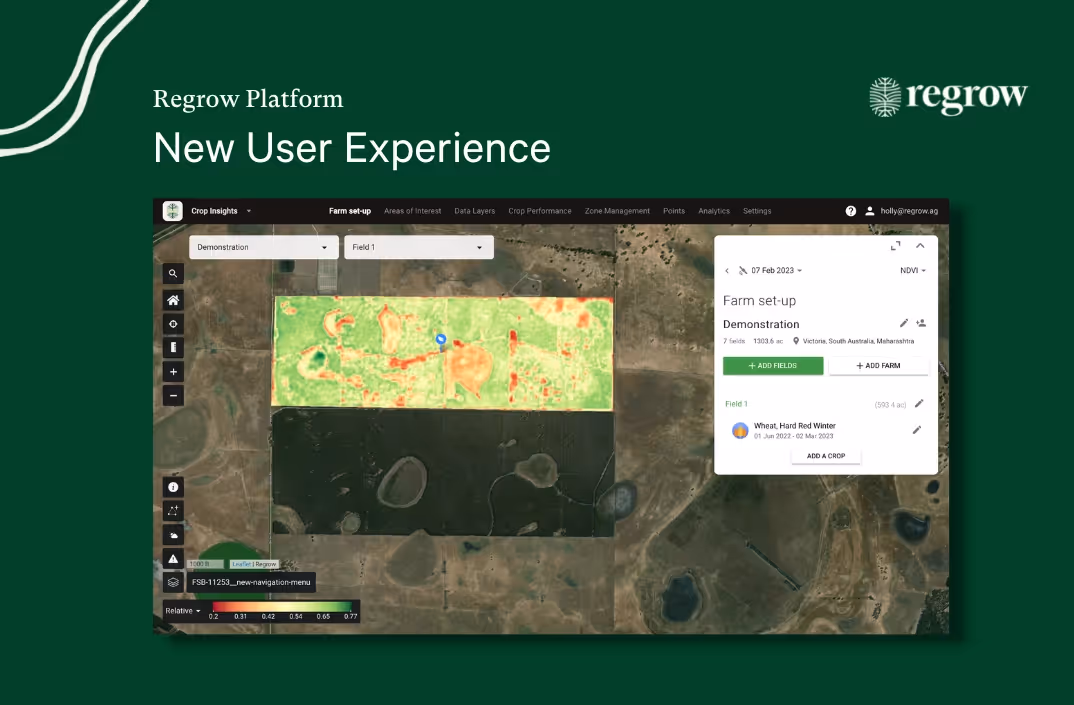Click the 7 fields count text
The width and height of the screenshot is (1074, 705).
pyautogui.click(x=734, y=341)
